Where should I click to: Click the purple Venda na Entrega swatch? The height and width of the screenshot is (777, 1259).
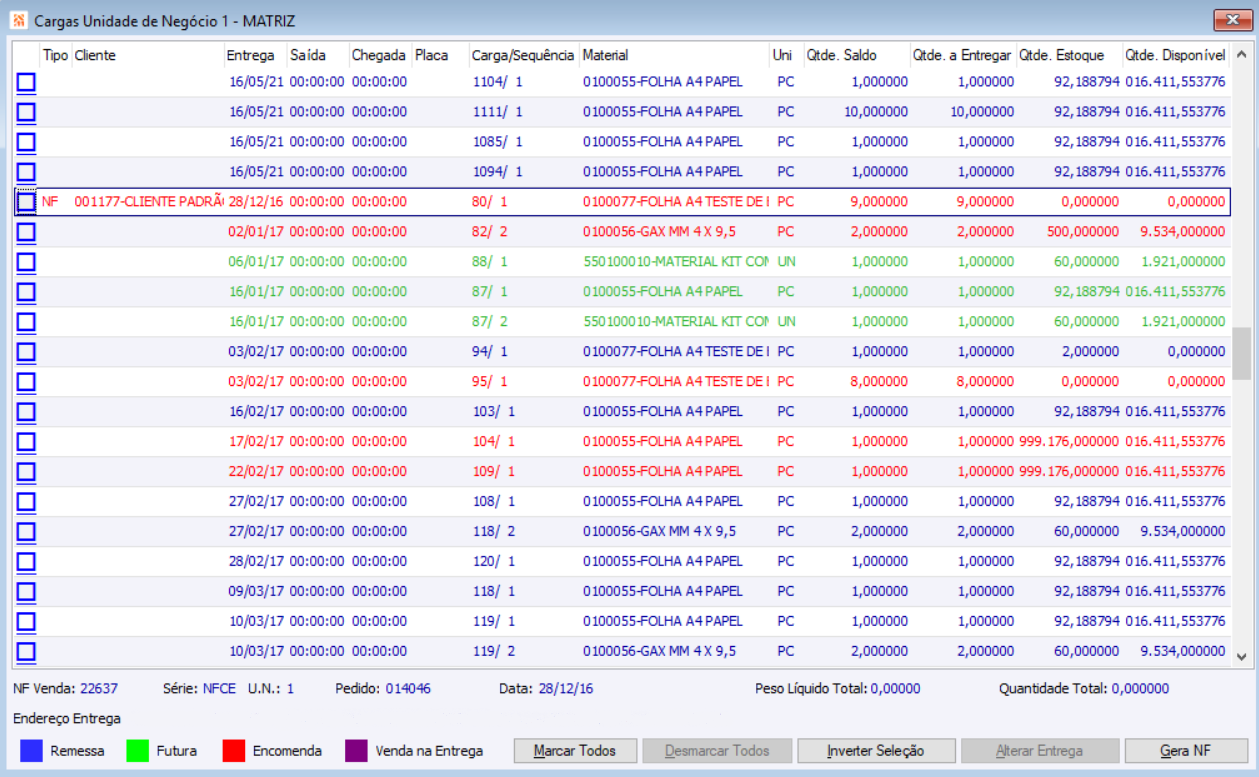click(x=357, y=751)
